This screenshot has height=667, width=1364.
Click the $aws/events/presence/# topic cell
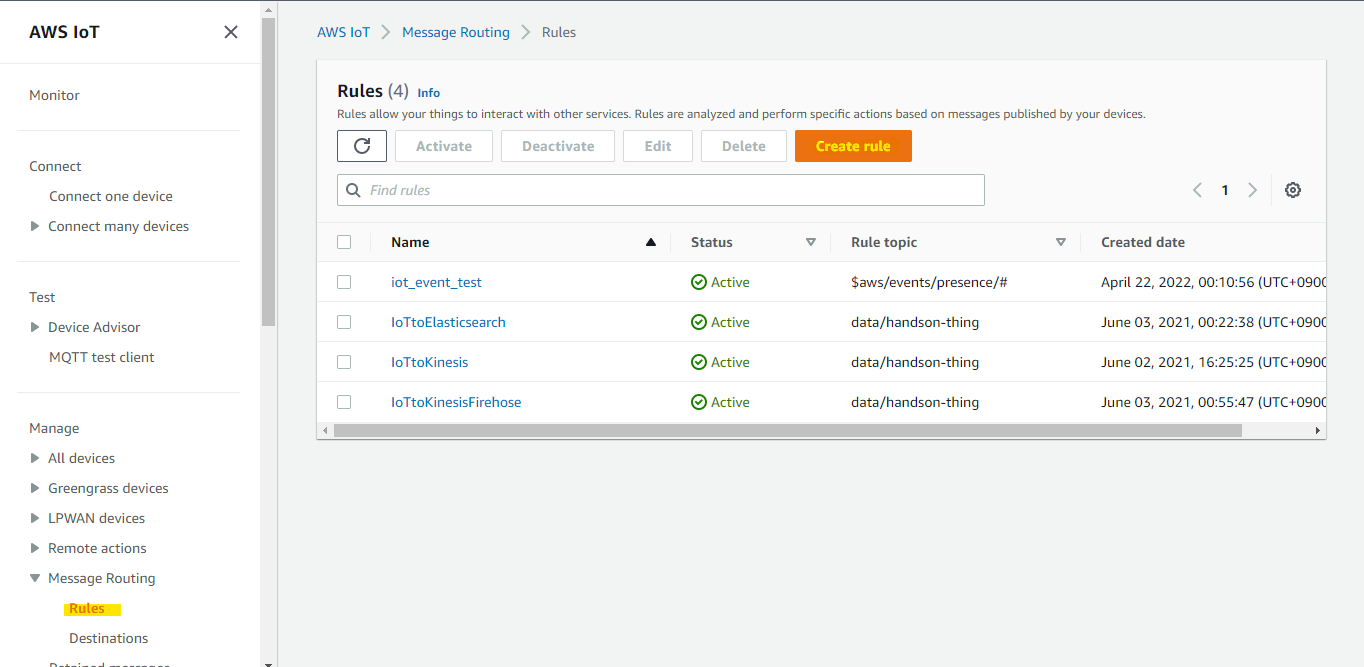pyautogui.click(x=929, y=282)
